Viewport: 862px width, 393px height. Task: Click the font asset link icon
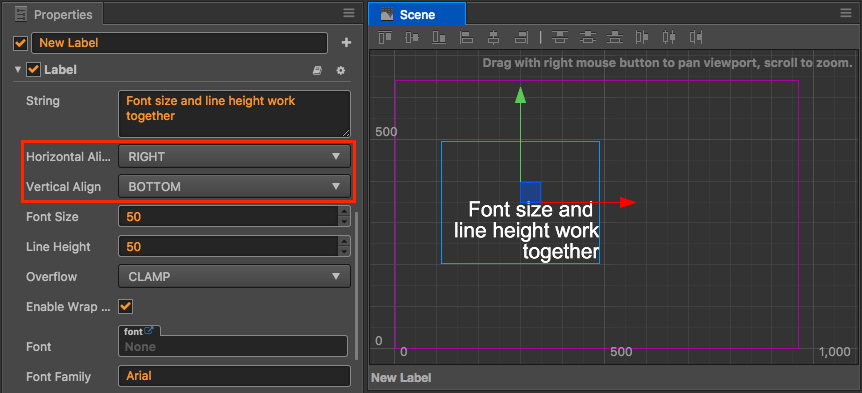coord(148,331)
